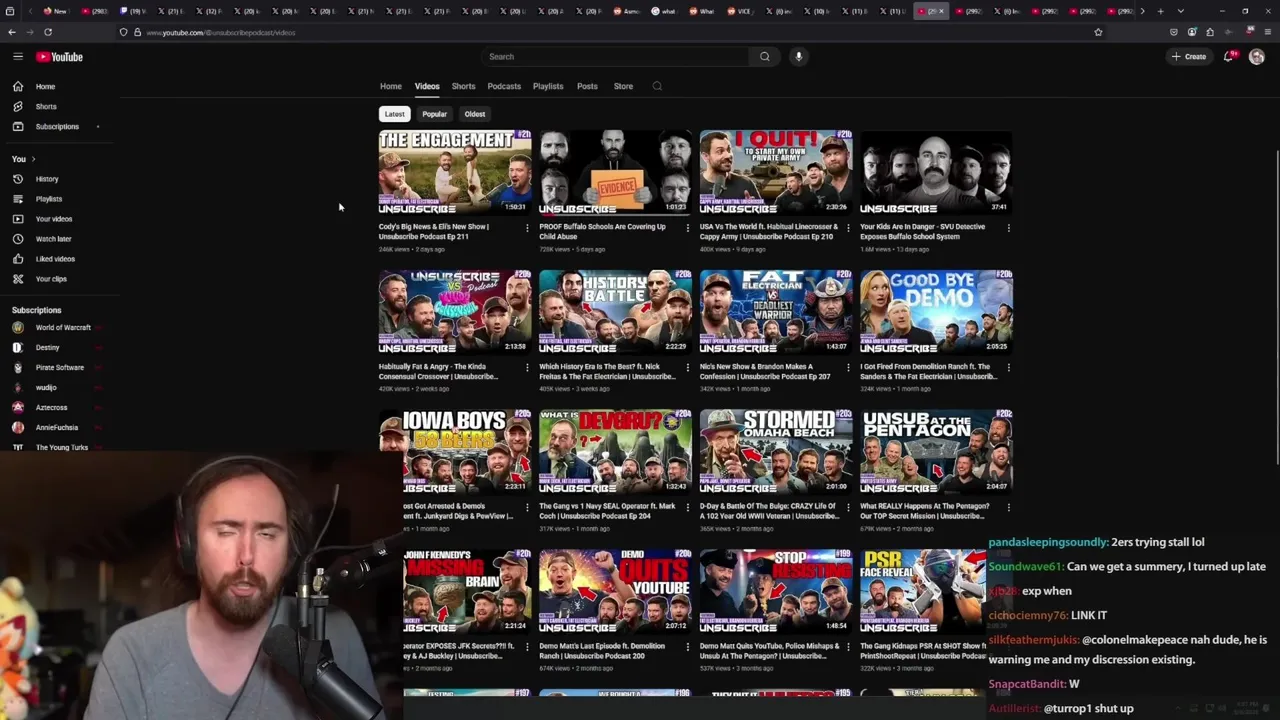Open a new browser tab with plus

point(1160,11)
